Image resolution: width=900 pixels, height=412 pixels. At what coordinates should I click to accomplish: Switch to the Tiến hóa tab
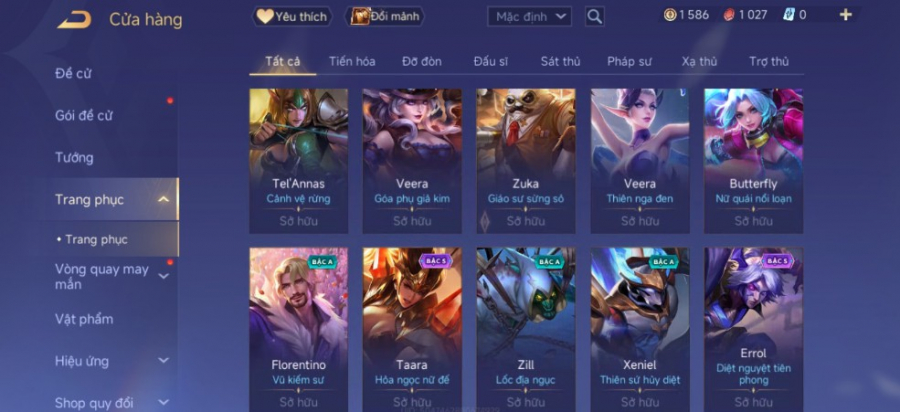point(352,61)
